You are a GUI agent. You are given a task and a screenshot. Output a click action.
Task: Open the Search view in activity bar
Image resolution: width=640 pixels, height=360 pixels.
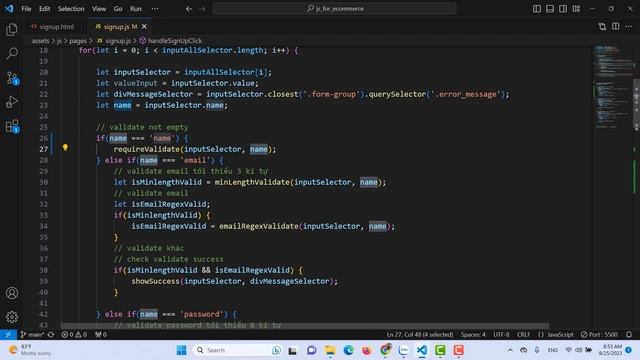point(12,53)
